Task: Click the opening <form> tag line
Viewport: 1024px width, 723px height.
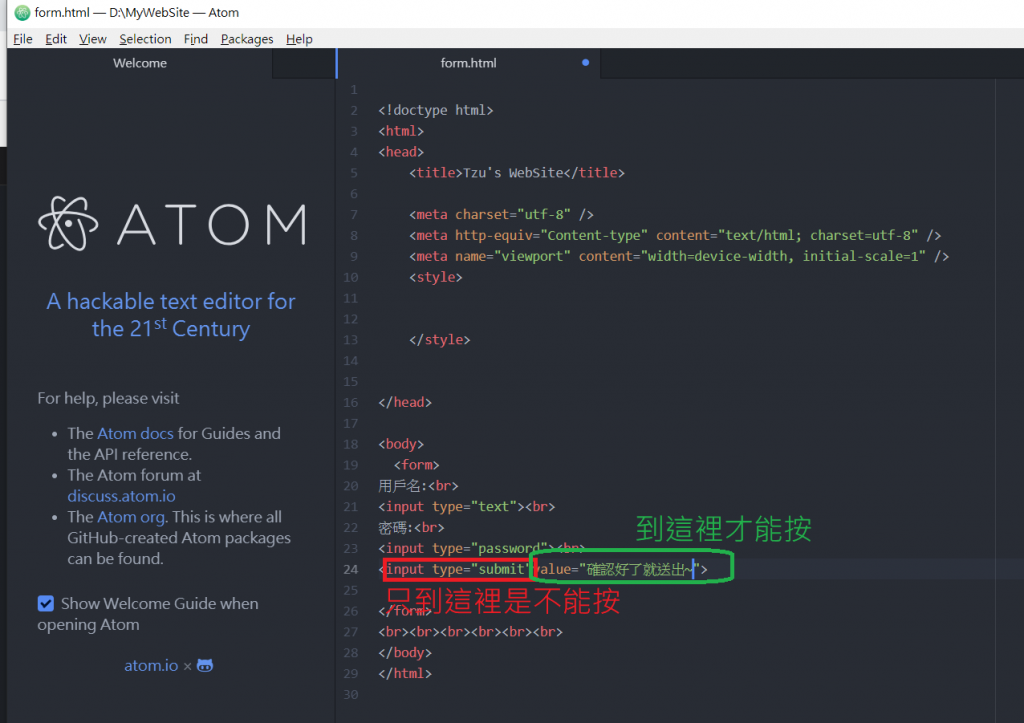Action: pyautogui.click(x=417, y=466)
